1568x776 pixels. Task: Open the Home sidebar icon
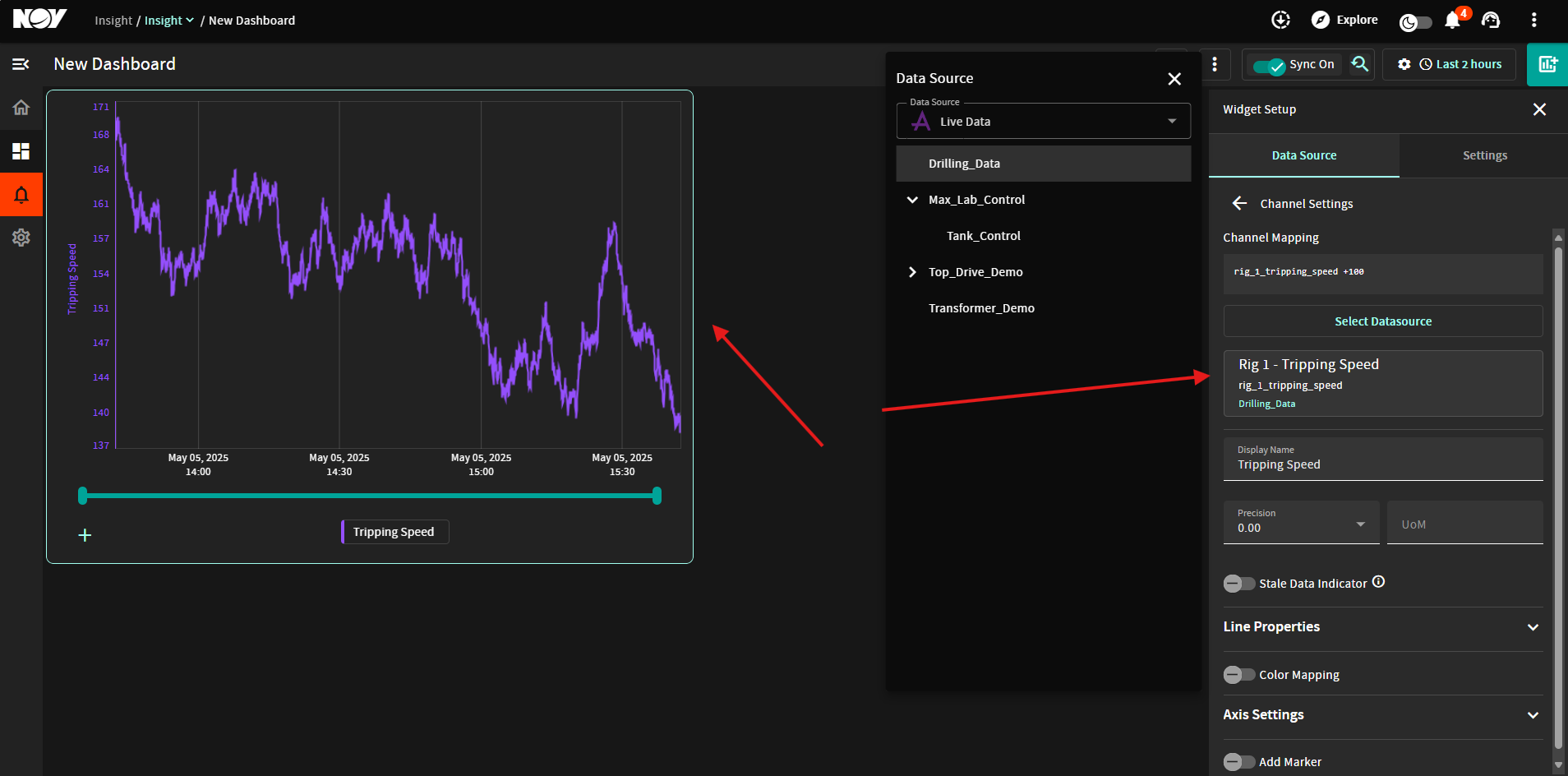tap(21, 108)
